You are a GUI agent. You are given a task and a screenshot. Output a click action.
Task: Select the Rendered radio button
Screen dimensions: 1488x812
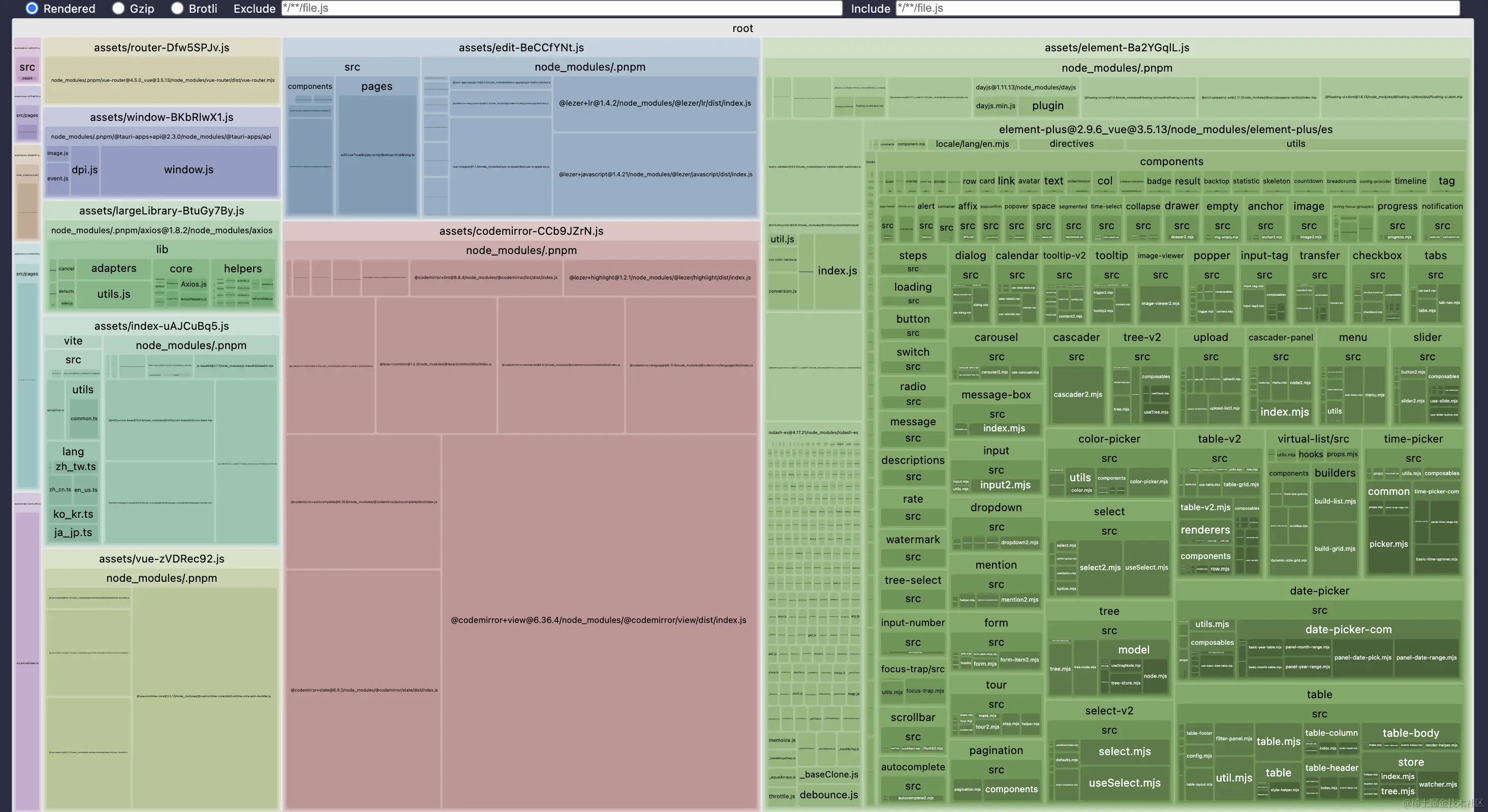click(33, 8)
